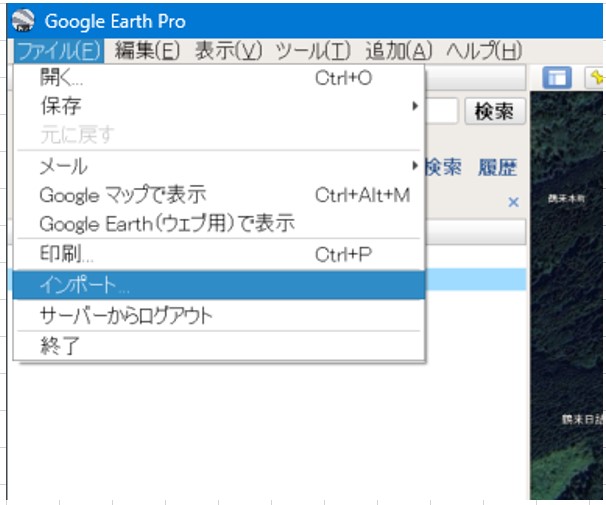Open the ツール(T) menu
Image resolution: width=606 pixels, height=505 pixels.
point(313,50)
